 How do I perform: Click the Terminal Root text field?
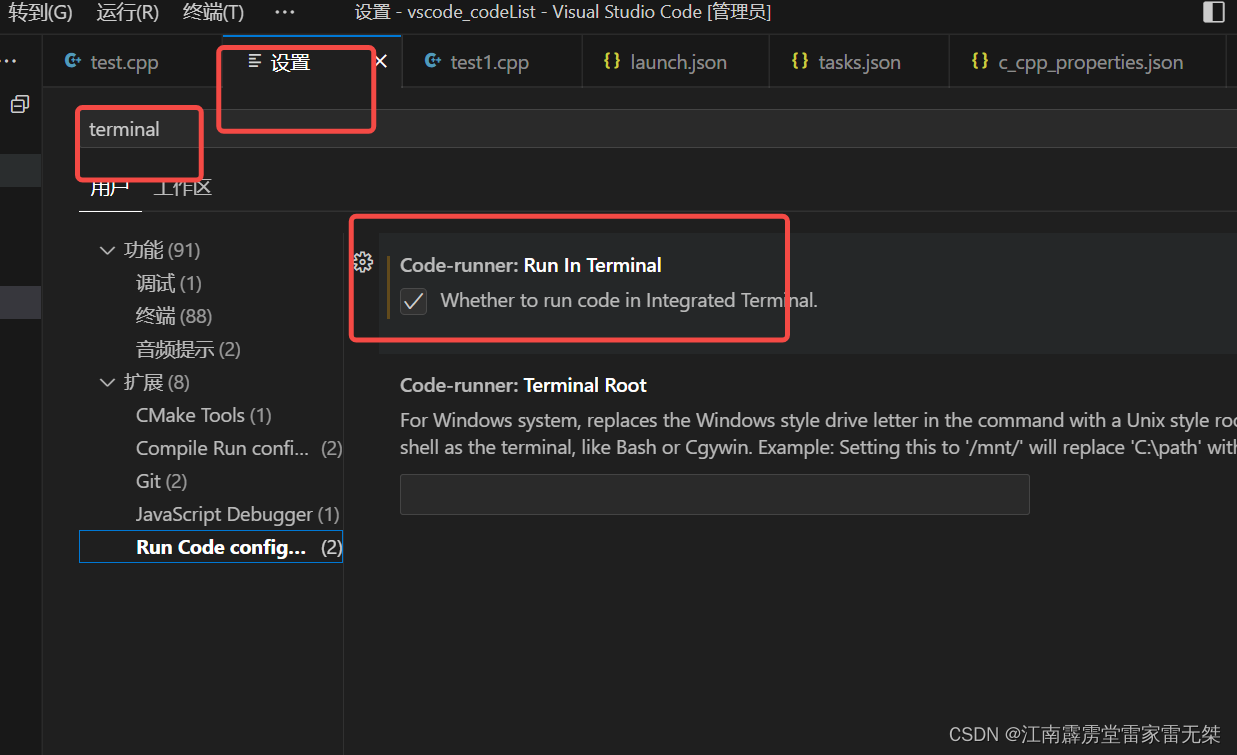click(x=715, y=494)
